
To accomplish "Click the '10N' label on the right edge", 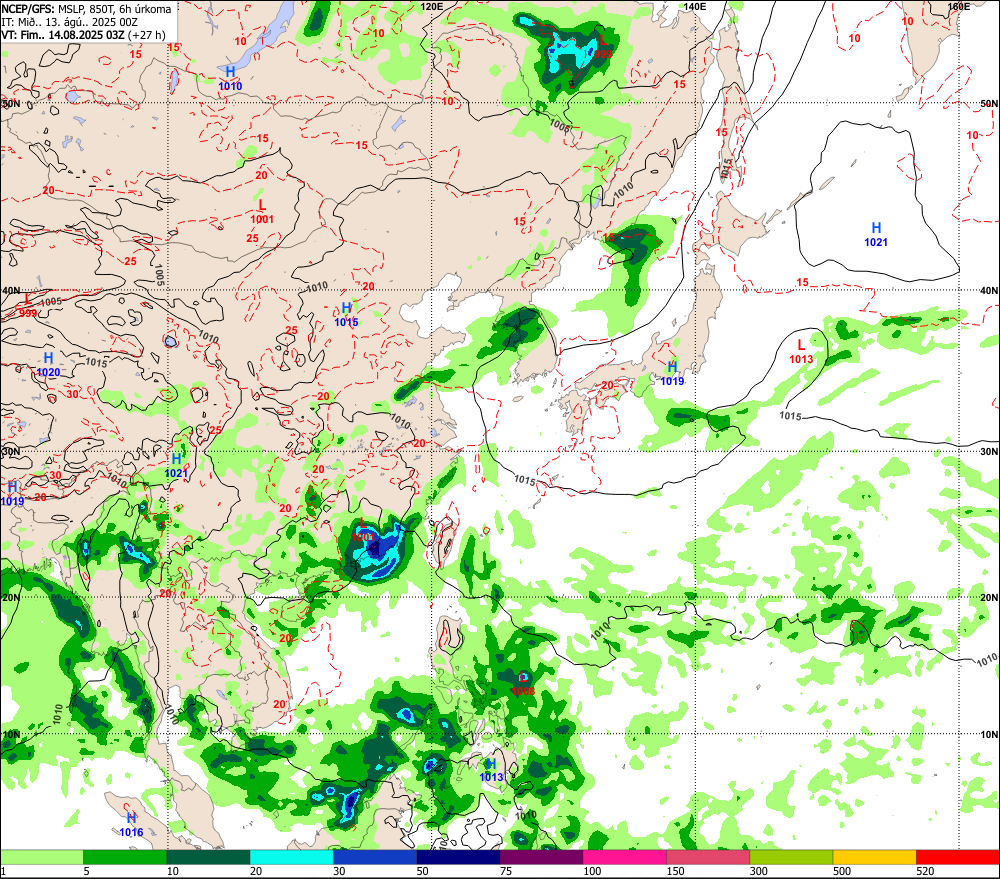I will coord(989,735).
